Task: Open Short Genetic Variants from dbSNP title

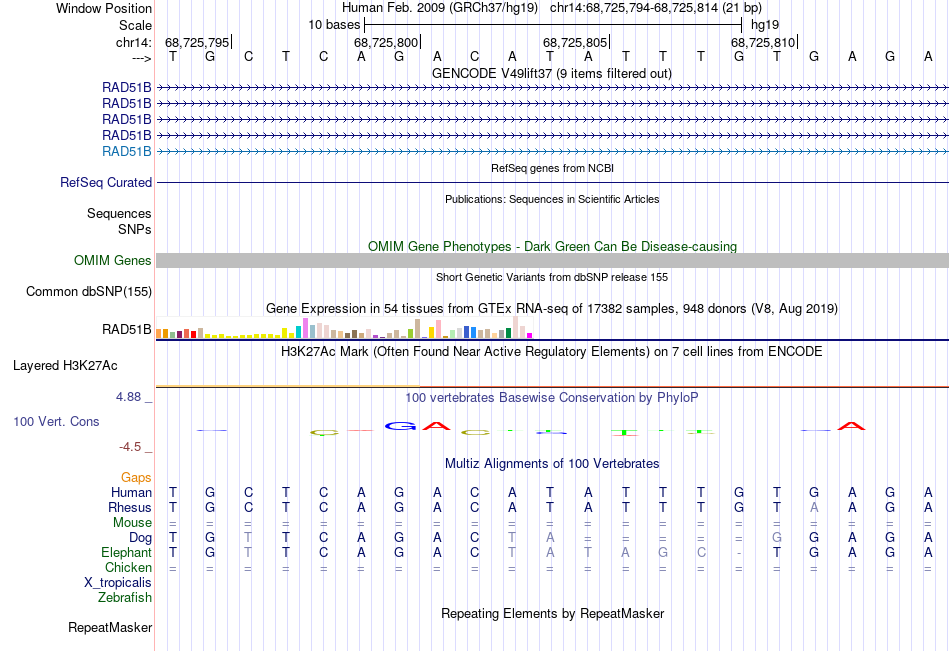Action: coord(552,277)
